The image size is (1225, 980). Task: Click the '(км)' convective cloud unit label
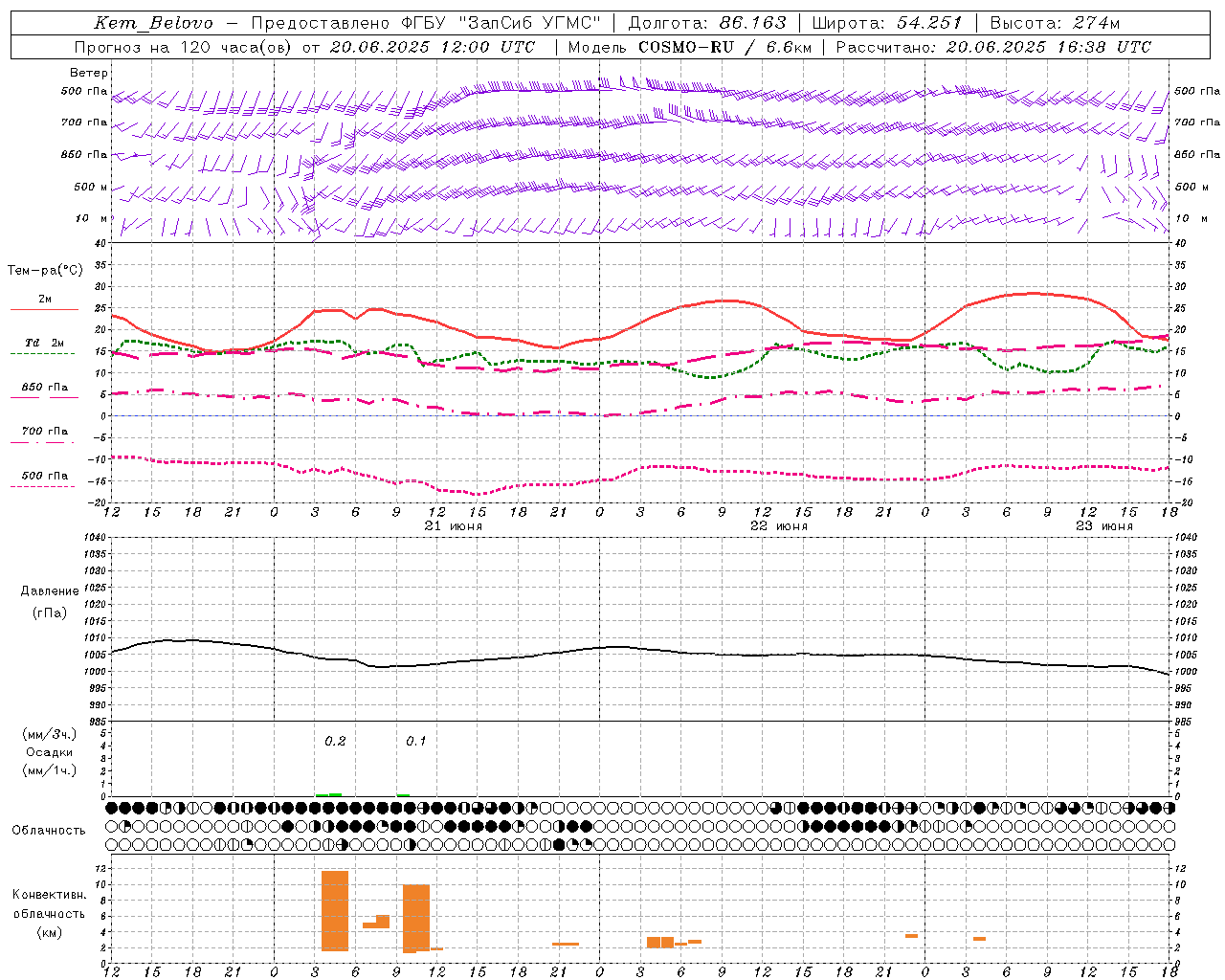pos(49,931)
